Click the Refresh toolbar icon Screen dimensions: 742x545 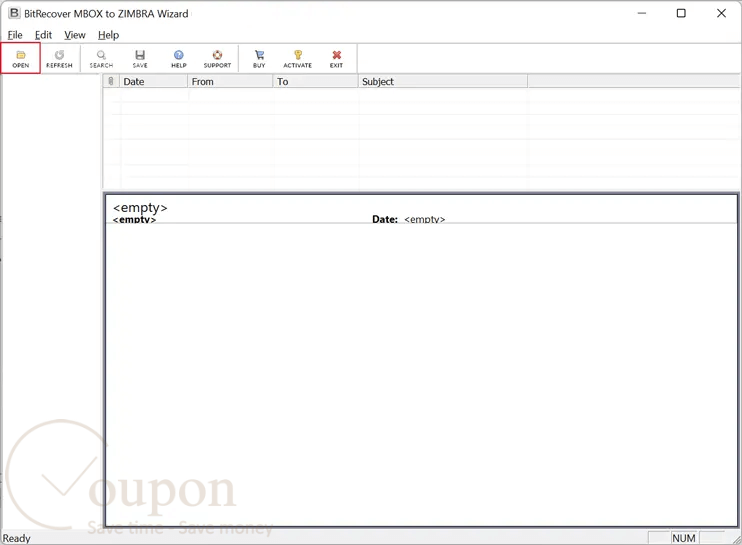click(x=59, y=58)
